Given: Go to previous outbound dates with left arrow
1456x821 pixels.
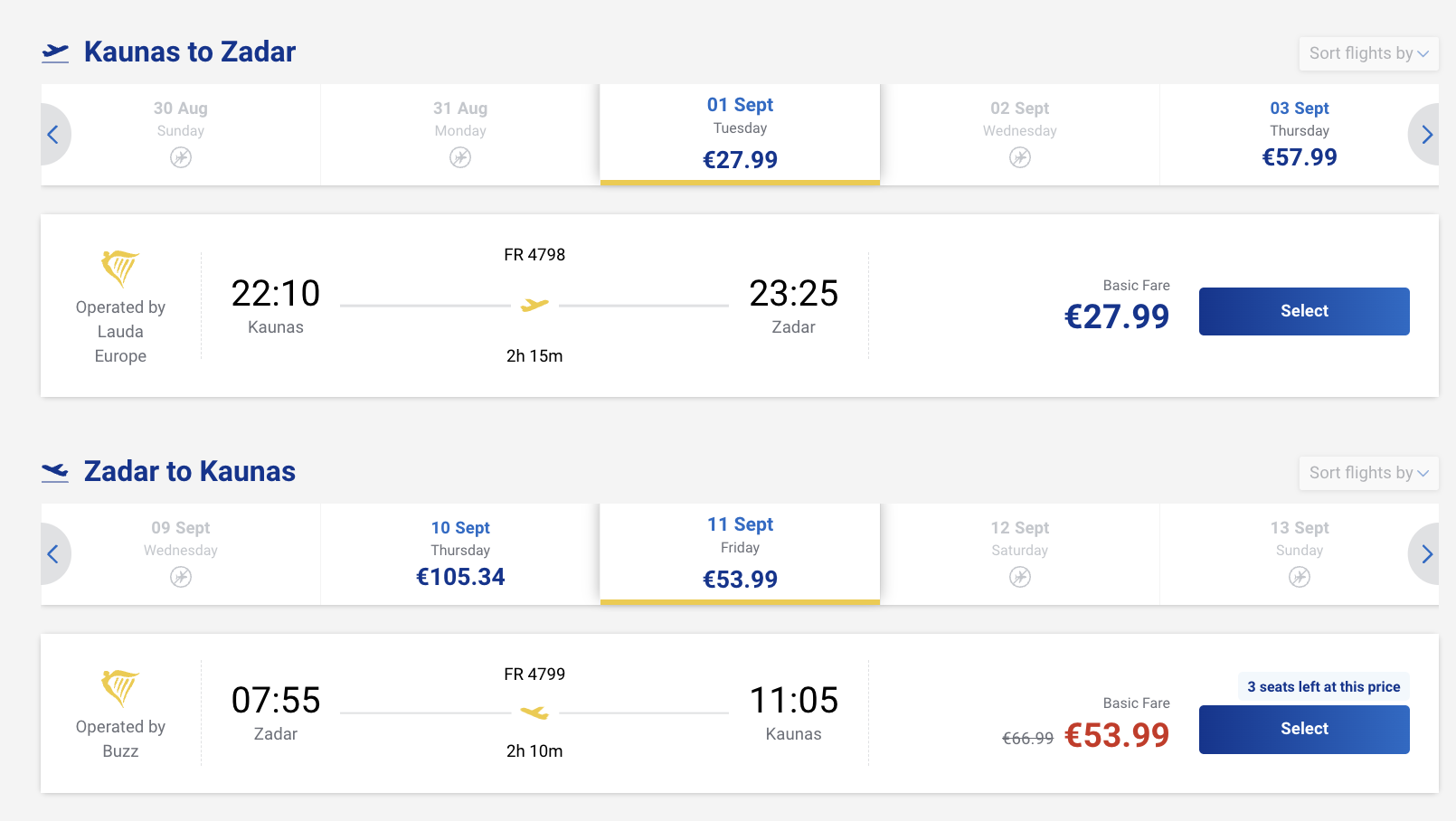Looking at the screenshot, I should pos(54,135).
